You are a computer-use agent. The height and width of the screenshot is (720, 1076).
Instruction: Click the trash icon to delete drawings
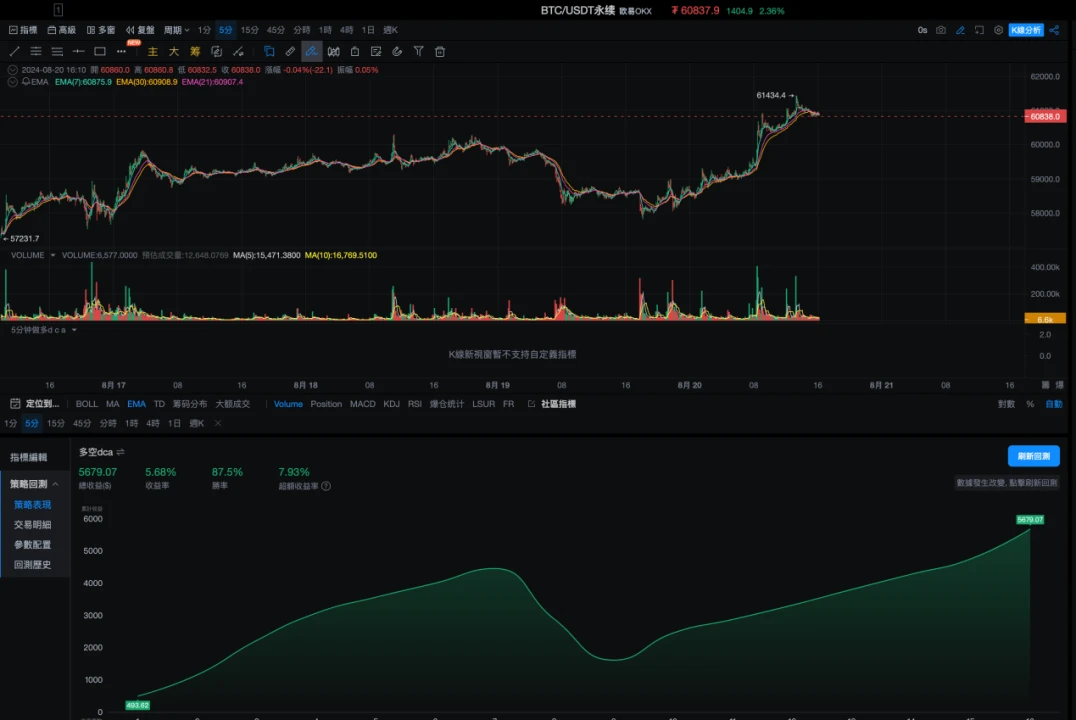[x=440, y=51]
